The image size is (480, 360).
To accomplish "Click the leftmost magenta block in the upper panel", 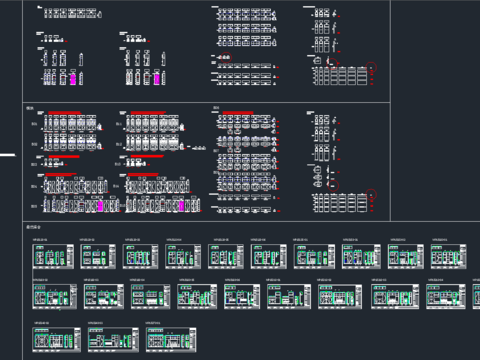I will [73, 79].
